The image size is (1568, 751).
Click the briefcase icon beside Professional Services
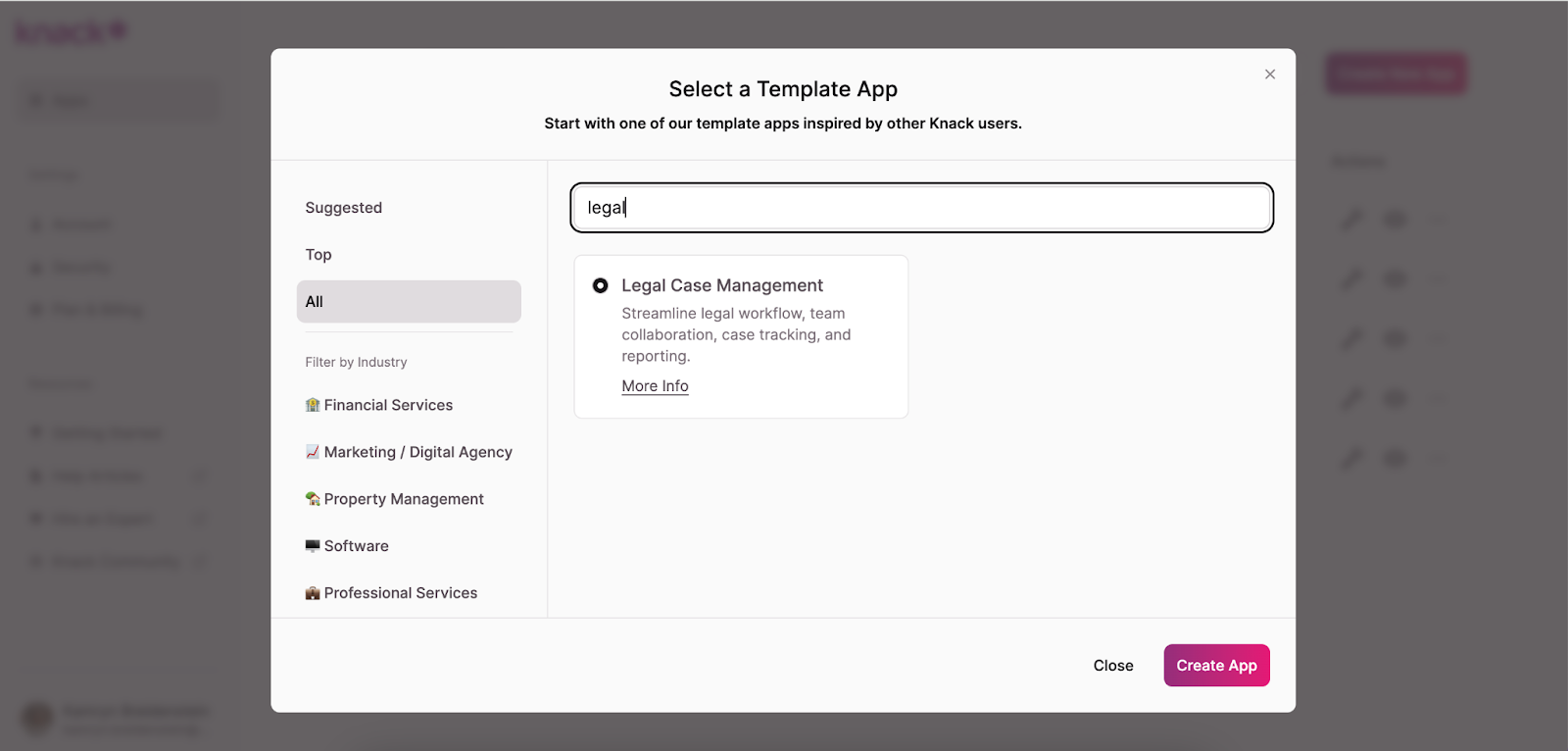313,593
